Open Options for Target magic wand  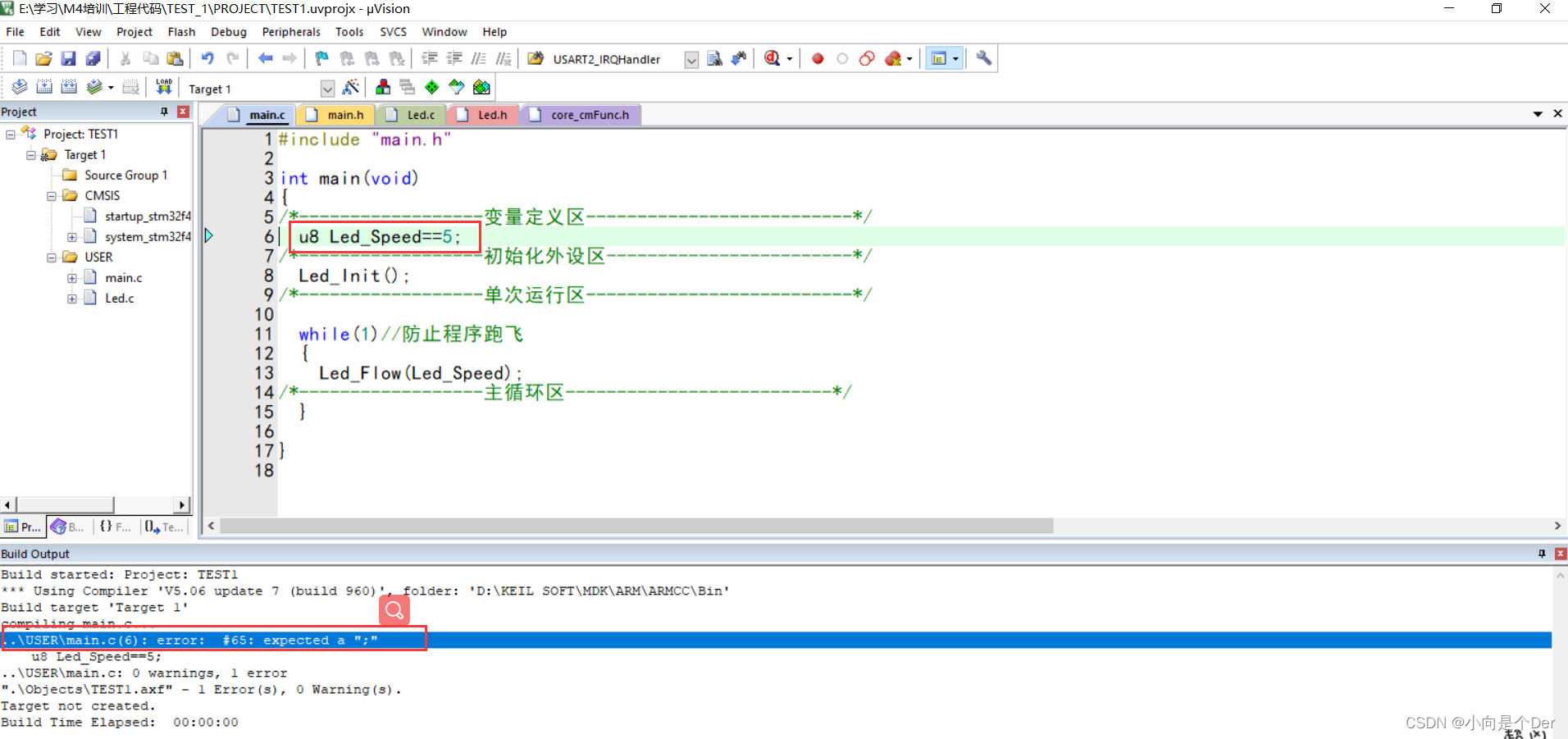(x=351, y=87)
